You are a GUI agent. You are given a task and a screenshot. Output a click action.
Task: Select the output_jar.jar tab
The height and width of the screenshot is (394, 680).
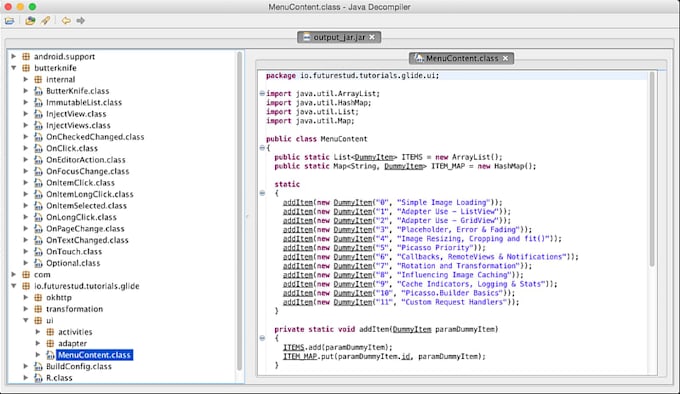point(339,37)
